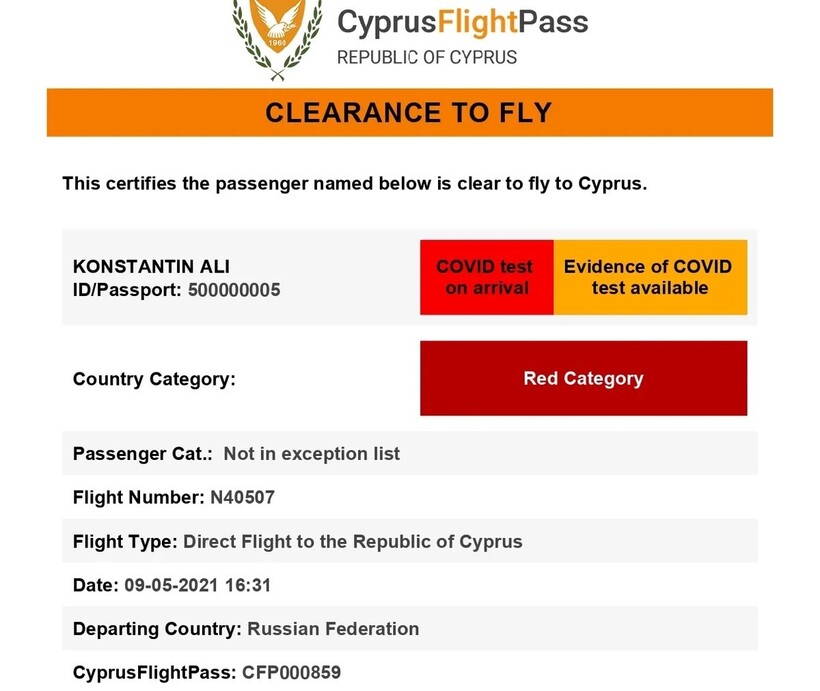
Task: Click the ID/Passport number 500000005
Action: coord(234,290)
